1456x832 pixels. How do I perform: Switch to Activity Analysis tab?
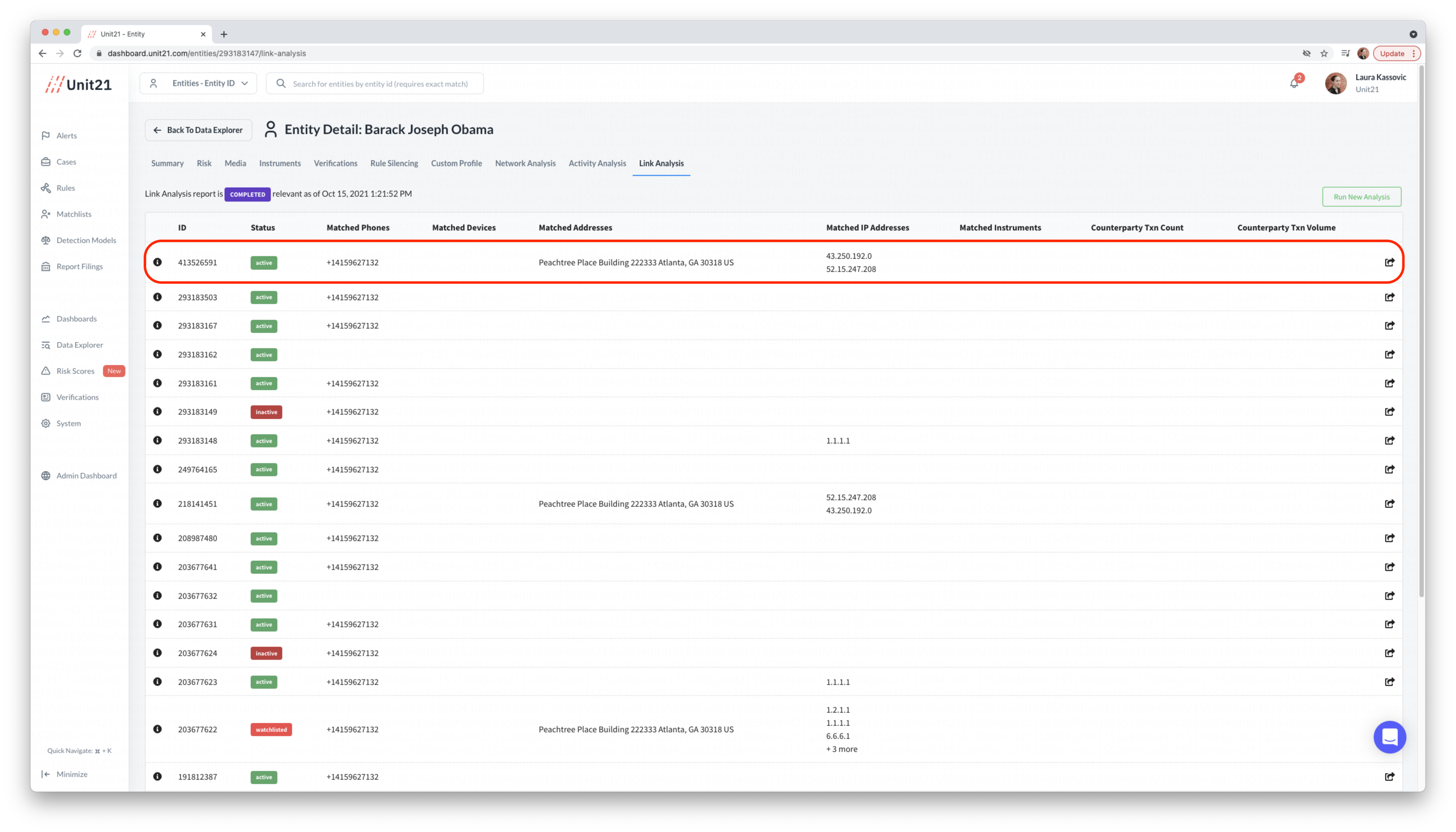click(x=597, y=163)
